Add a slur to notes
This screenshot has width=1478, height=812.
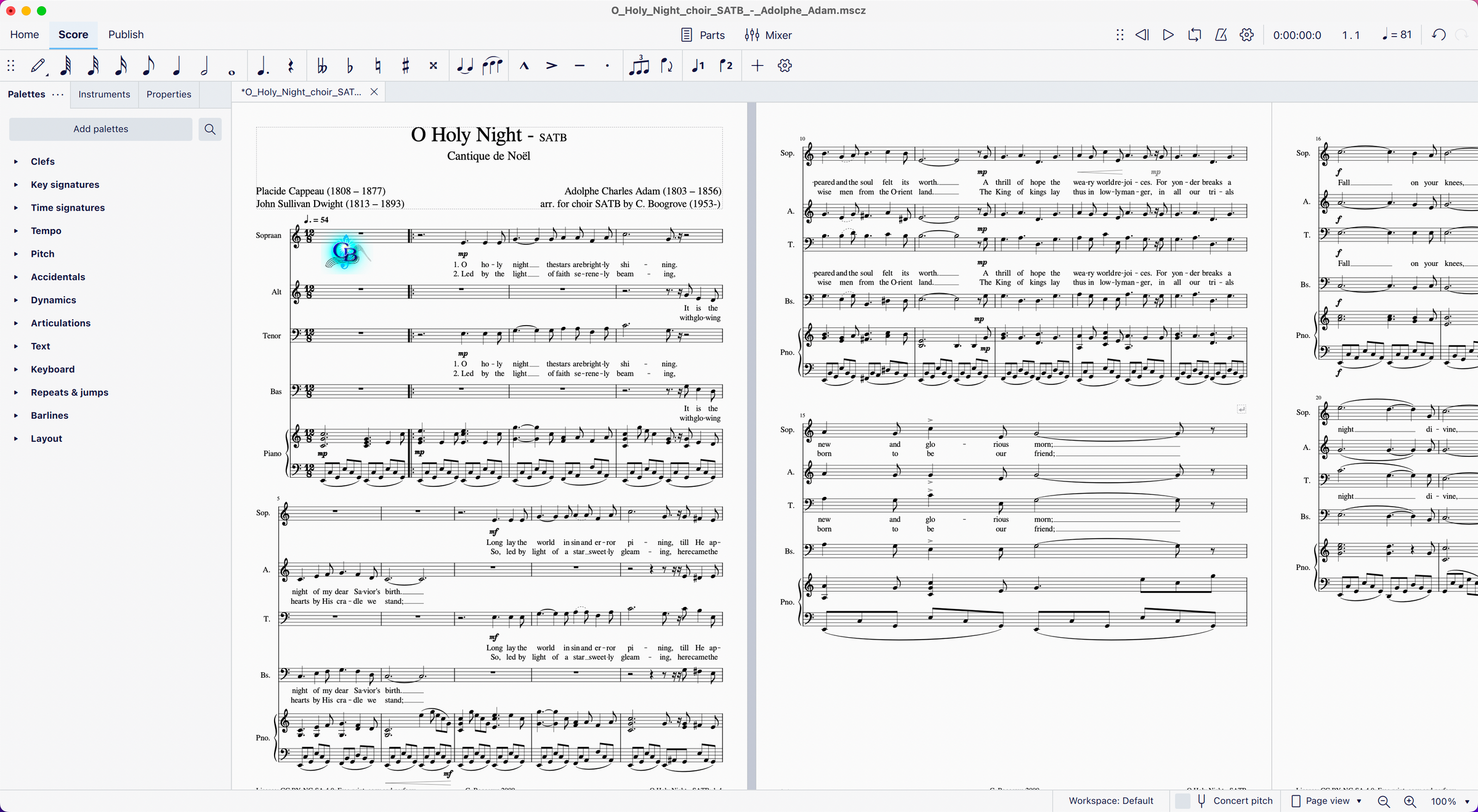tap(492, 65)
